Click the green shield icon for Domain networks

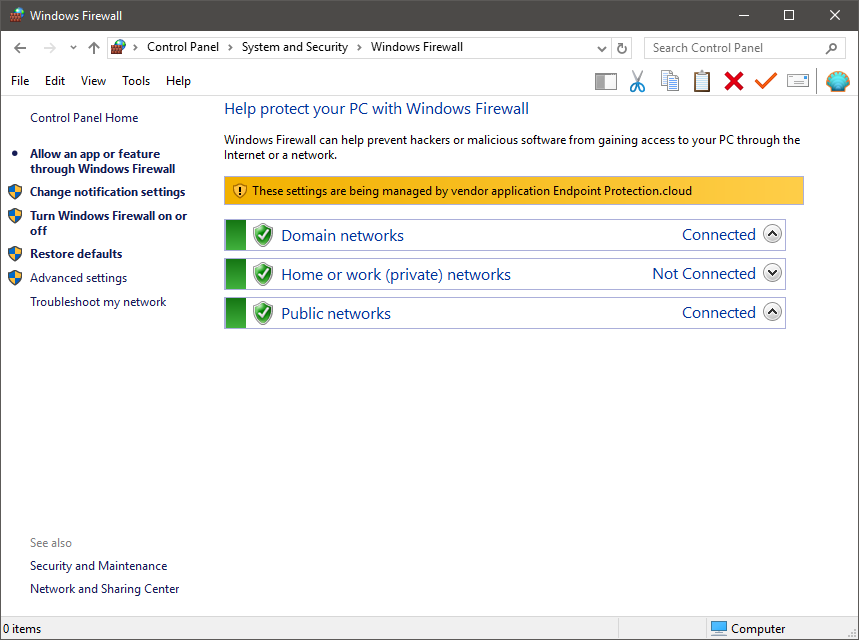pos(263,235)
